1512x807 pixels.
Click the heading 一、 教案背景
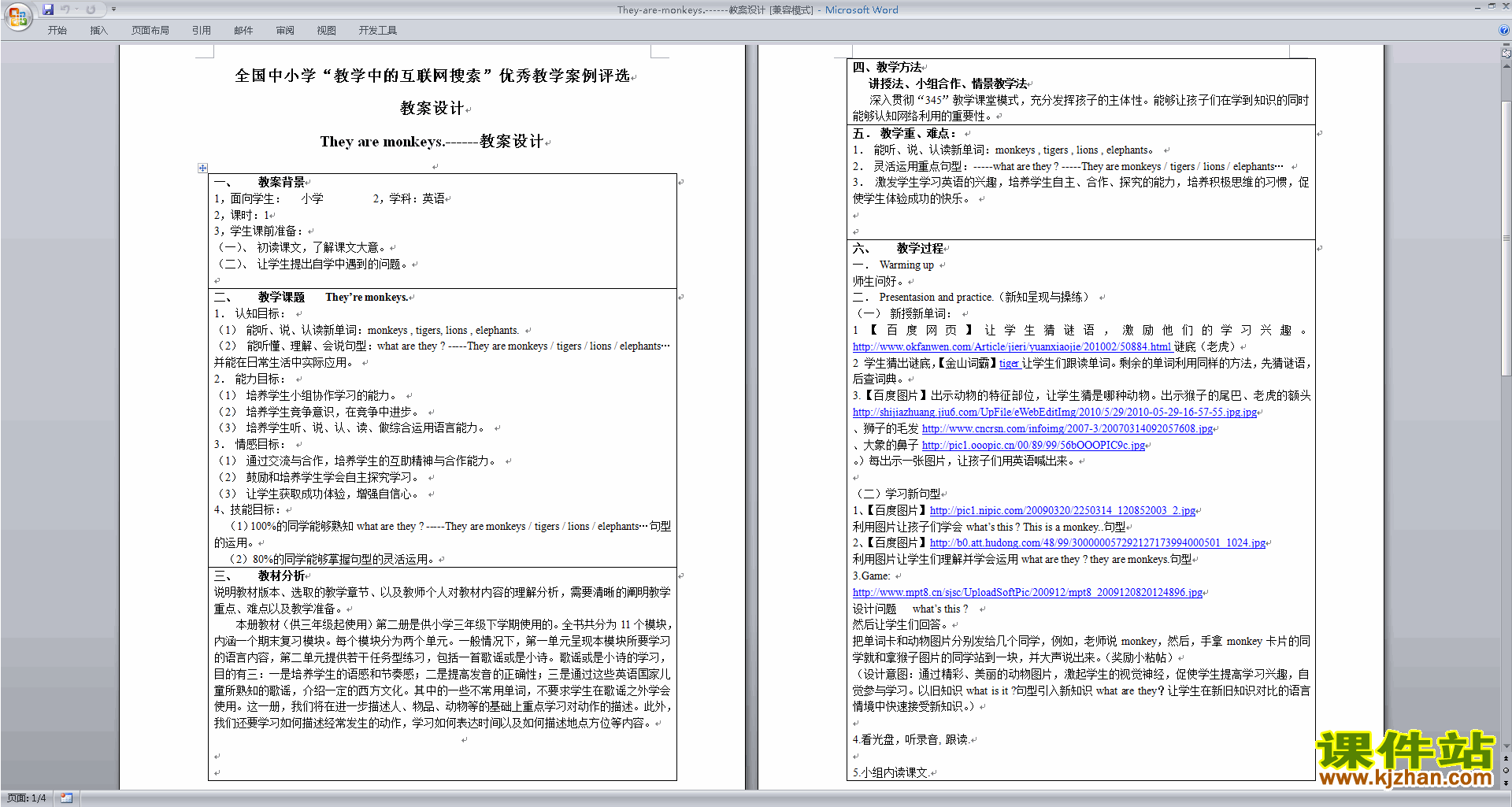tap(260, 182)
